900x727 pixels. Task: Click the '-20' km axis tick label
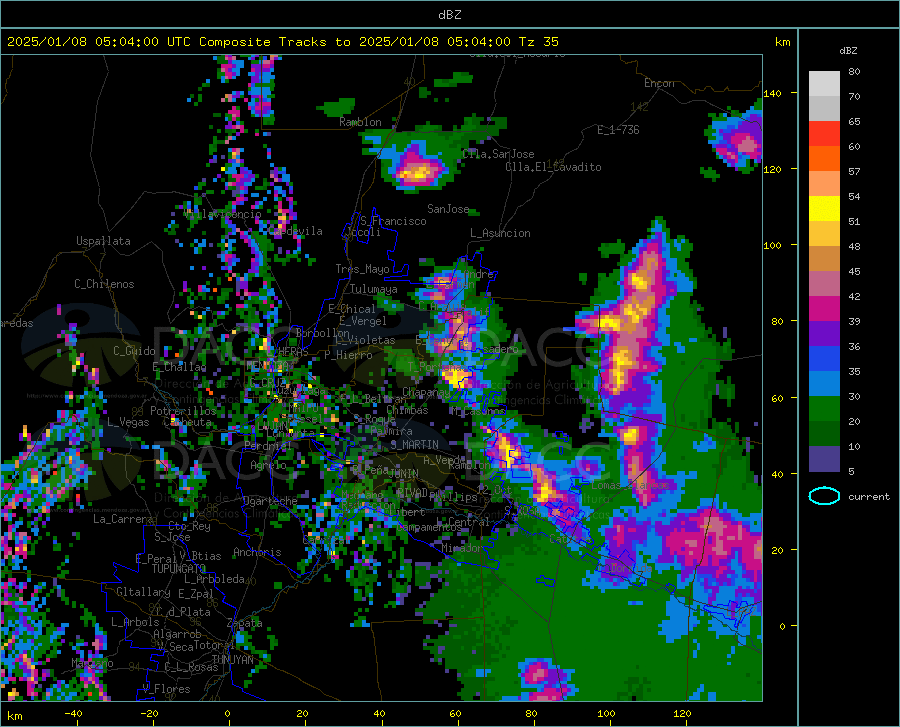coord(149,714)
